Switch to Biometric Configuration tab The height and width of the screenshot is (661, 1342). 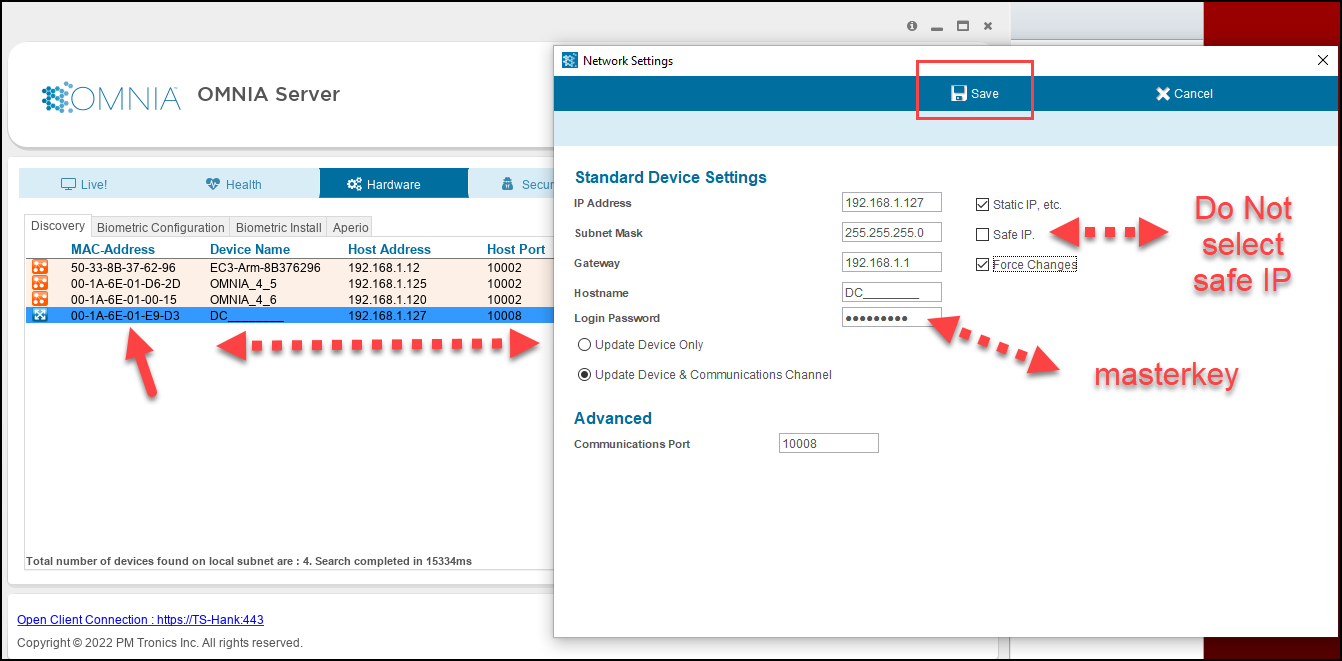coord(161,227)
